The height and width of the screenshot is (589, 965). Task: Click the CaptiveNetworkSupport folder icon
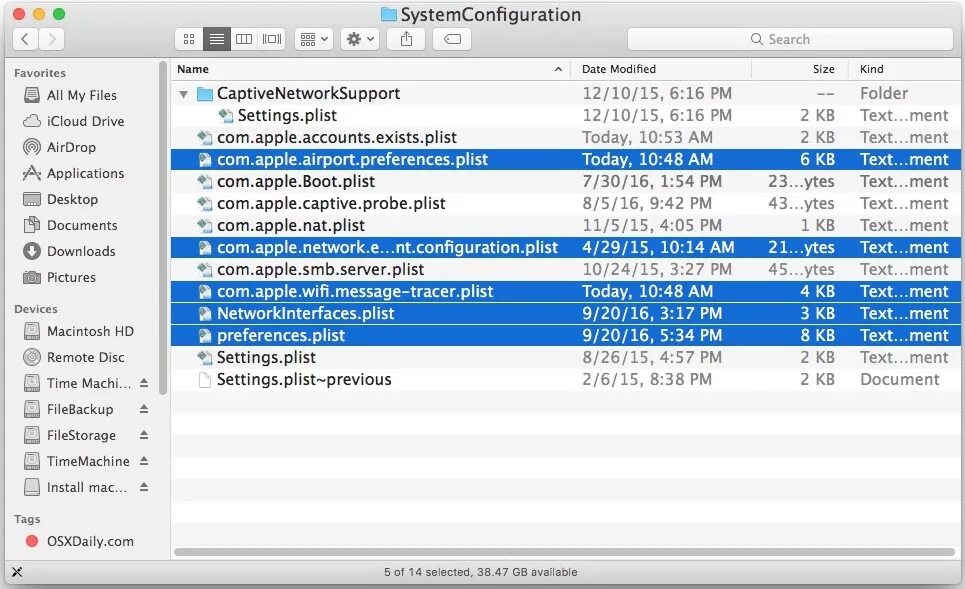coord(205,94)
